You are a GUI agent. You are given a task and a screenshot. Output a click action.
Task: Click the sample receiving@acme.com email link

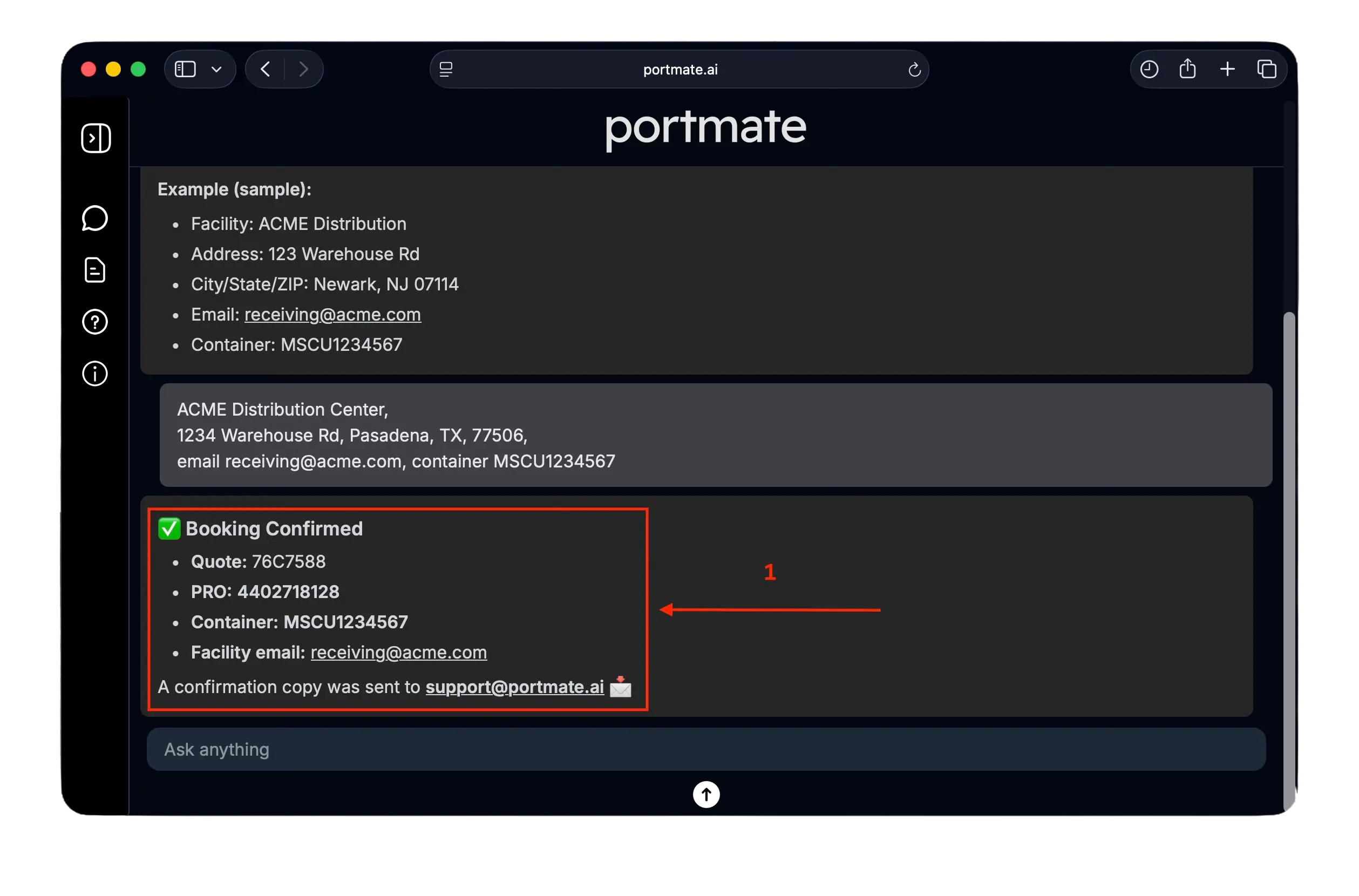[x=332, y=314]
